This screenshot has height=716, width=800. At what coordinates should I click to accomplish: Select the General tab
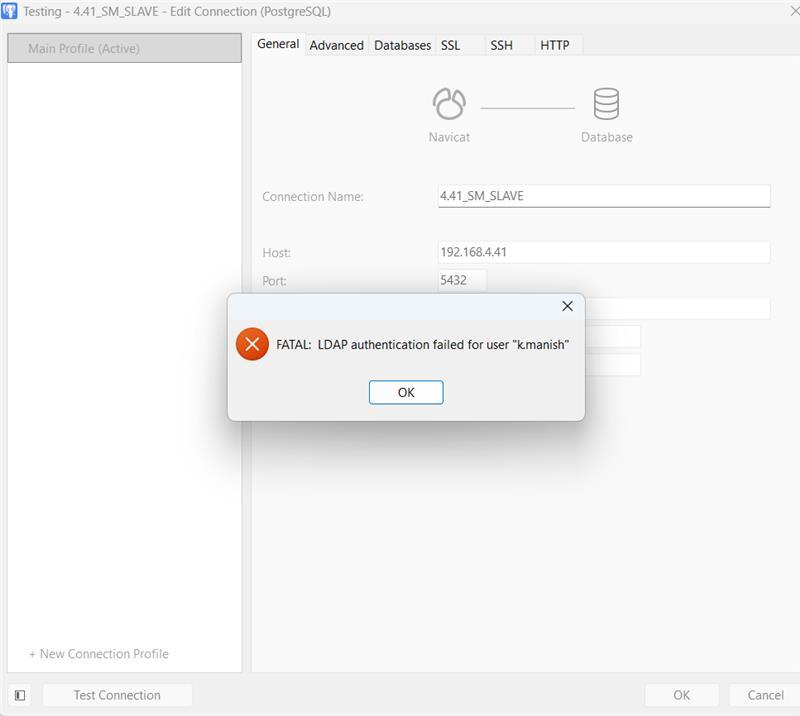pos(278,44)
